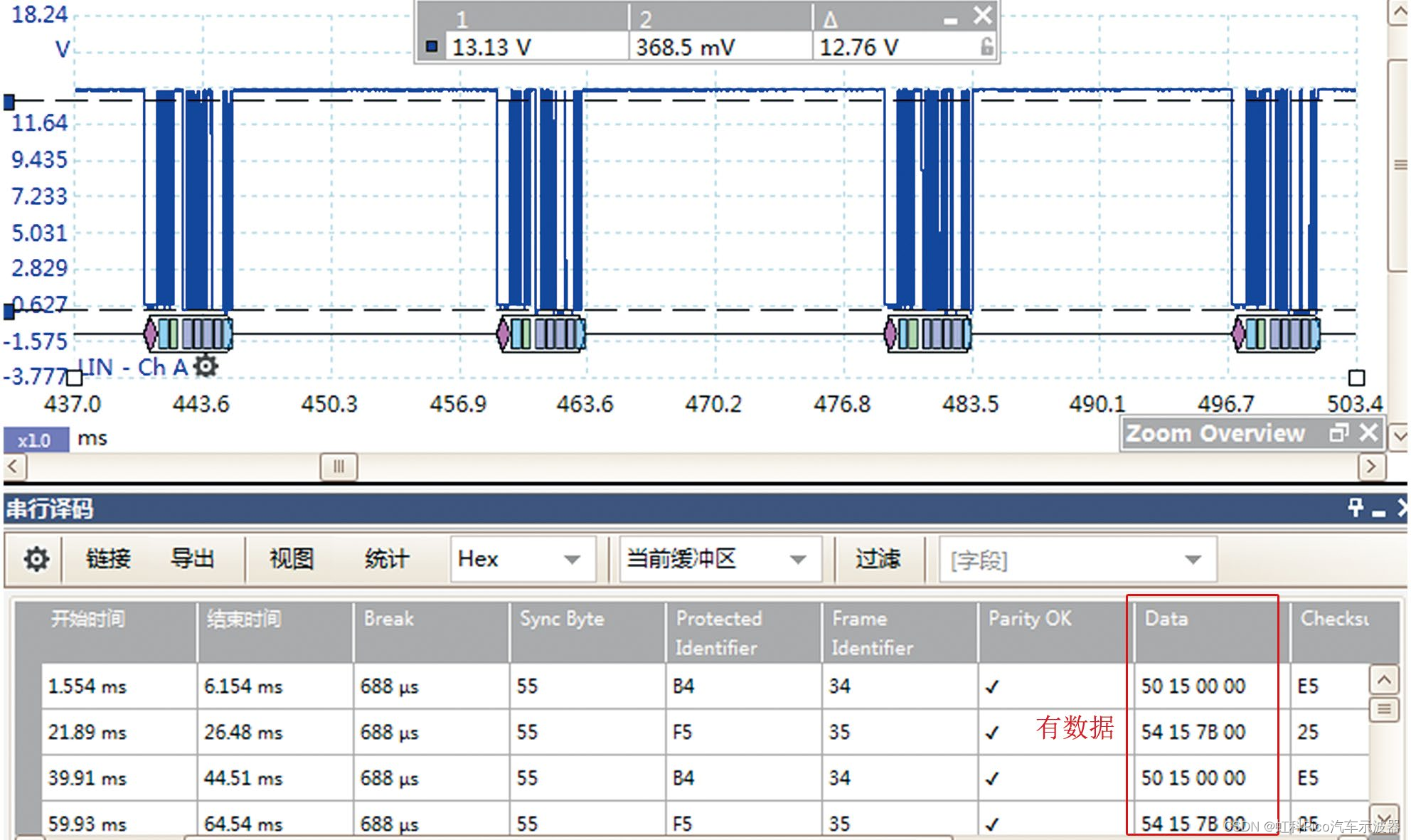The image size is (1411, 840).
Task: Select the second decoded LIN packet
Action: [541, 334]
